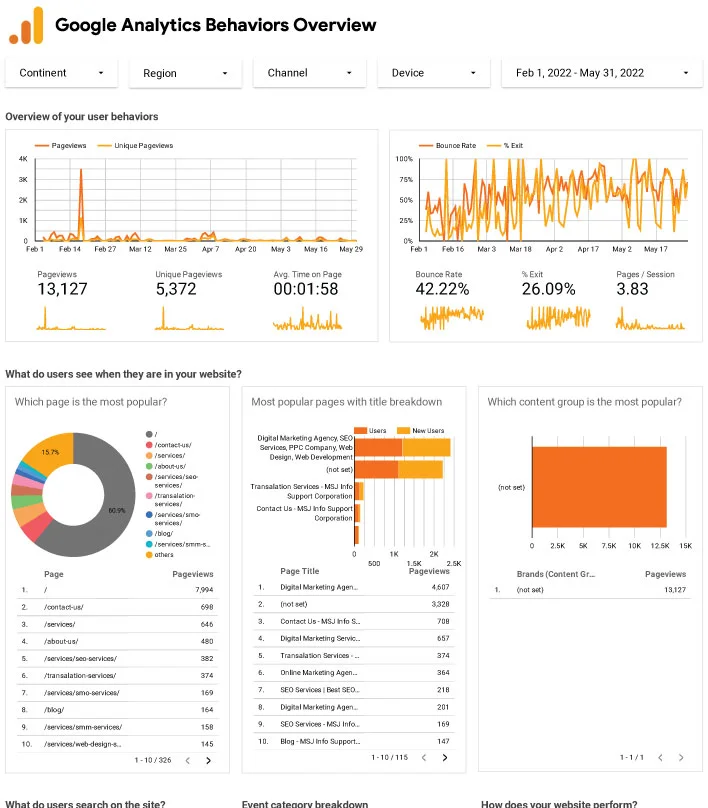Click the Pageviews sparkline under 13,127
708x808 pixels.
70,318
